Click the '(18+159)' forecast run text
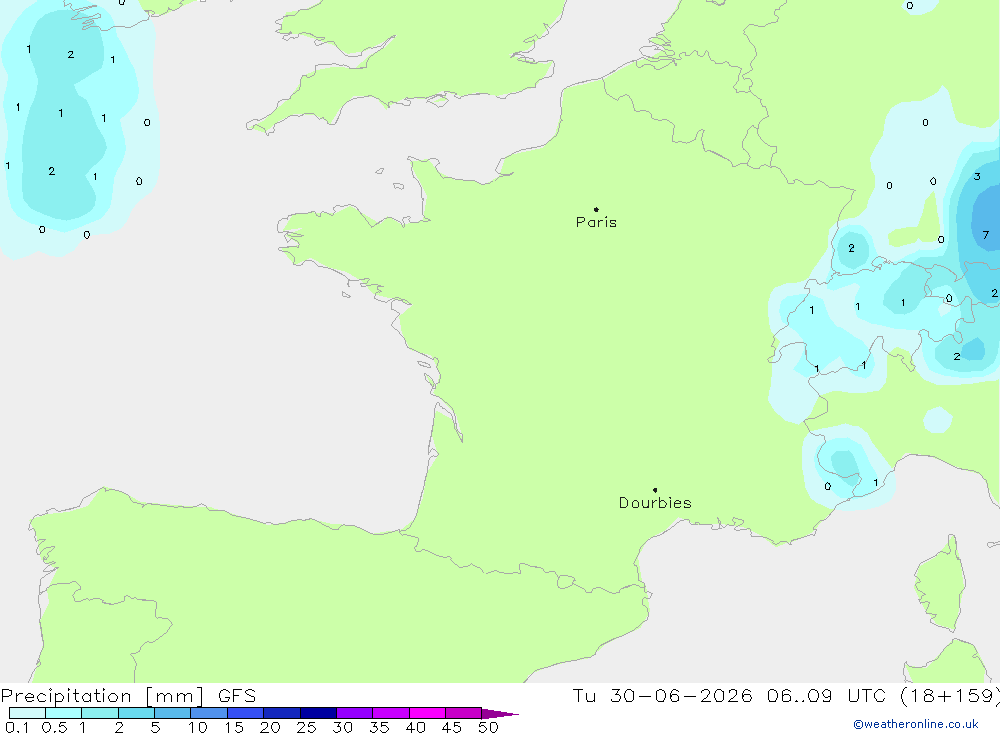The width and height of the screenshot is (1000, 733). [x=950, y=696]
